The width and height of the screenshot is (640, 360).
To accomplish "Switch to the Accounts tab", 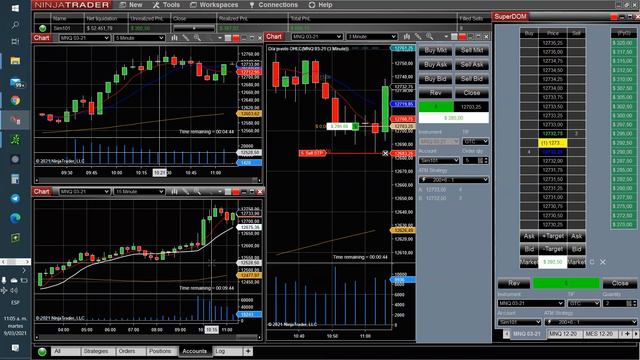I will tap(194, 351).
